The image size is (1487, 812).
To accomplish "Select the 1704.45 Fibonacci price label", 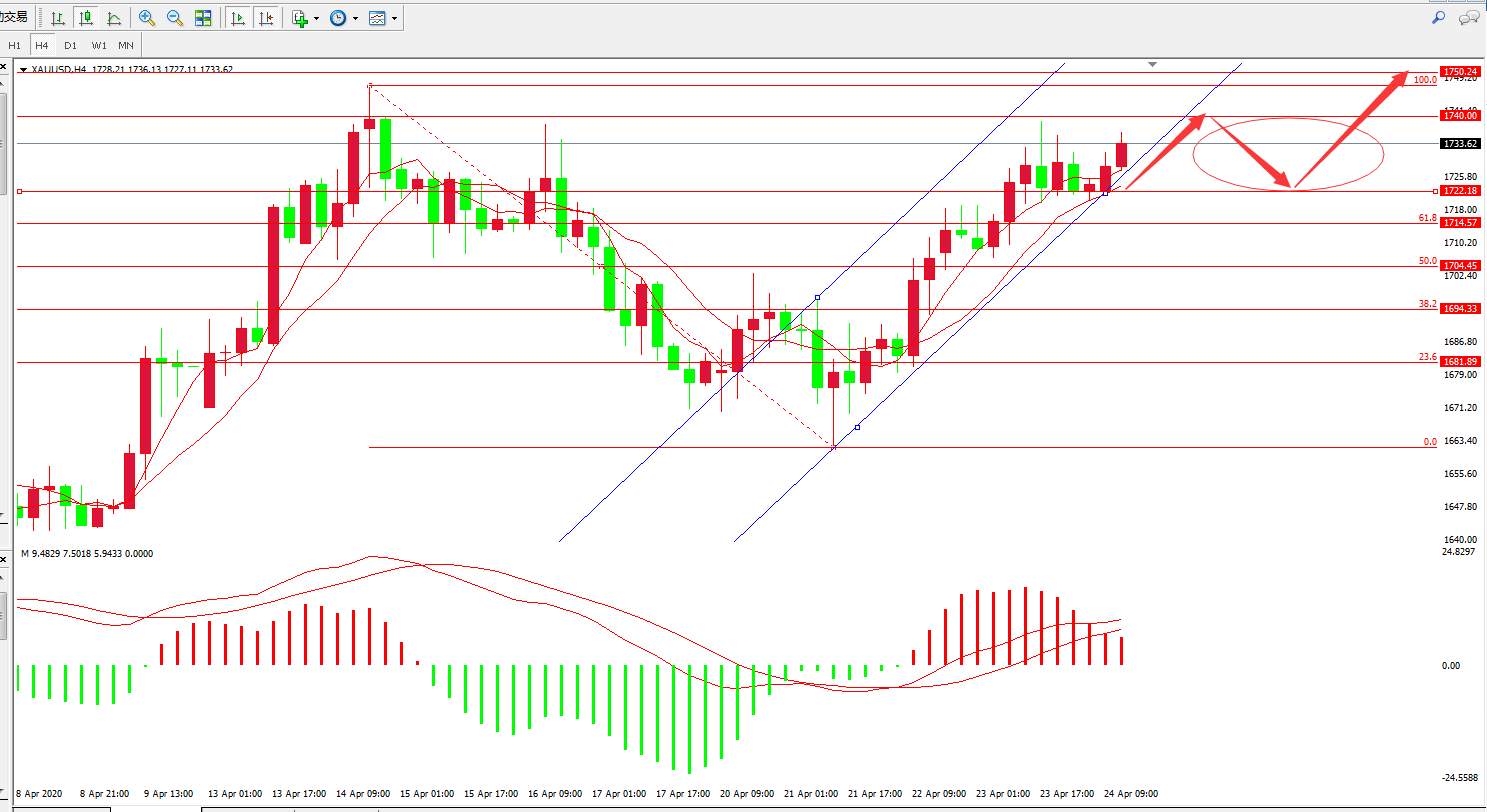I will pos(1459,266).
